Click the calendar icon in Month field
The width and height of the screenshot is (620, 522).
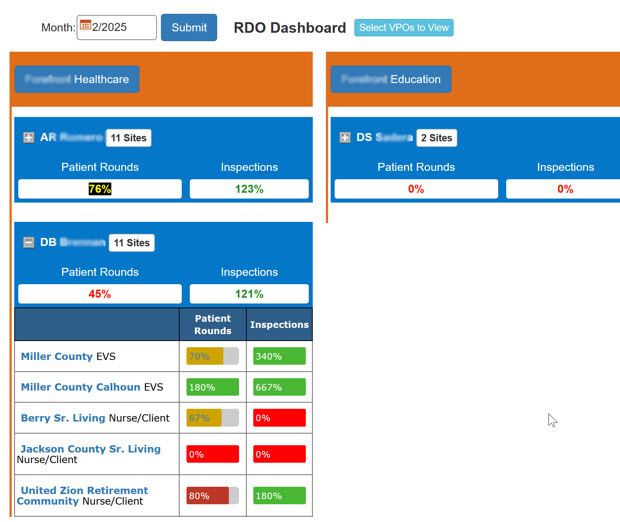[x=85, y=26]
